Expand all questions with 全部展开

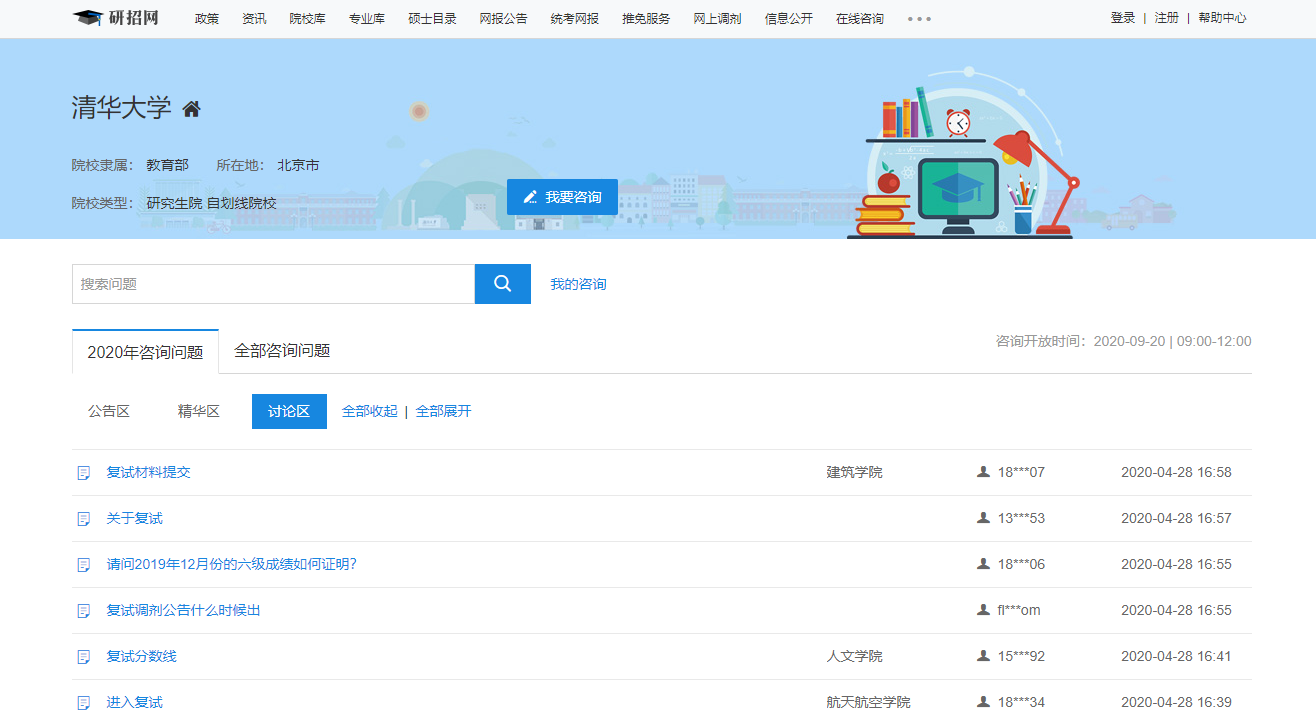coord(443,411)
